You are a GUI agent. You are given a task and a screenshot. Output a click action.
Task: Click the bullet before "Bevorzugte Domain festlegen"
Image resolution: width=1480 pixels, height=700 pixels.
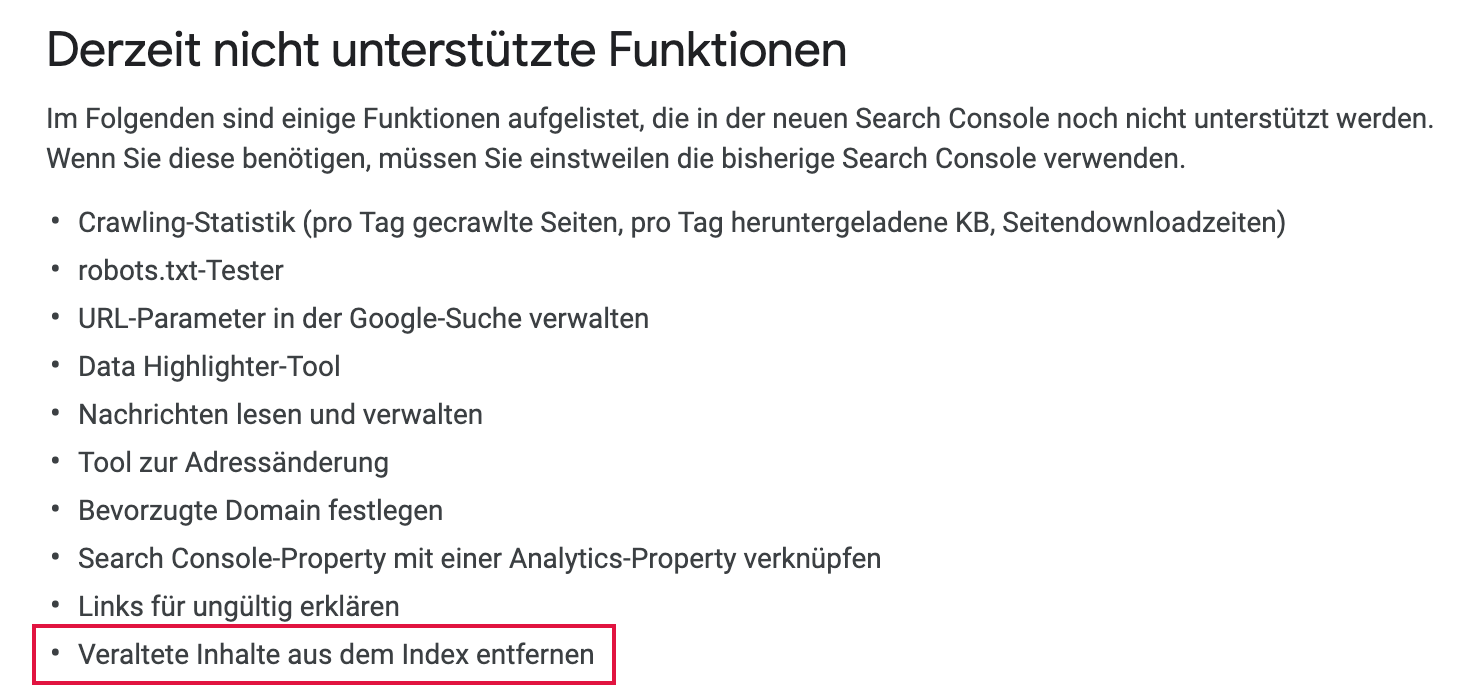pos(56,510)
